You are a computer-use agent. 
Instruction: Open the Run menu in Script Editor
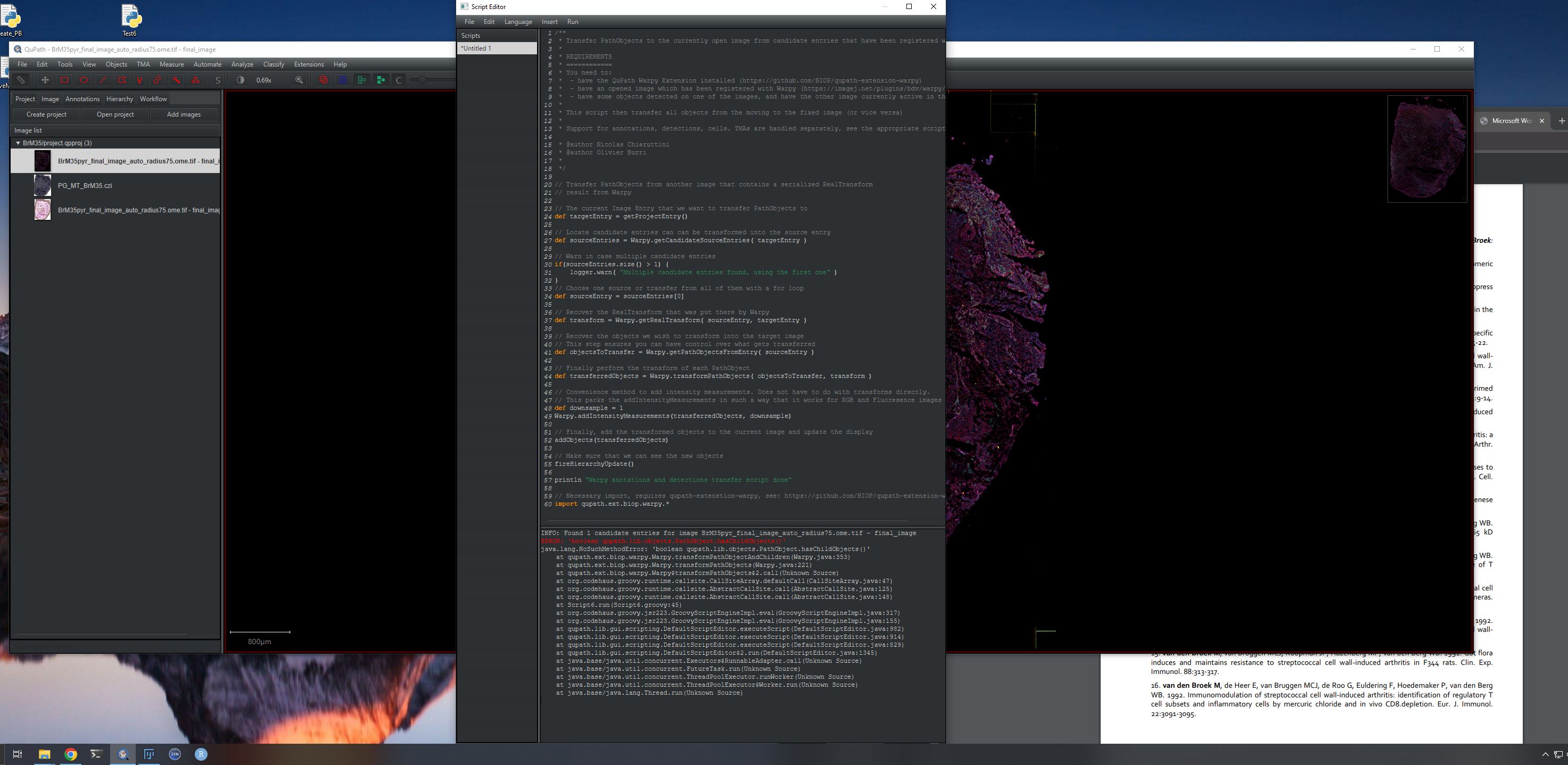[x=572, y=21]
